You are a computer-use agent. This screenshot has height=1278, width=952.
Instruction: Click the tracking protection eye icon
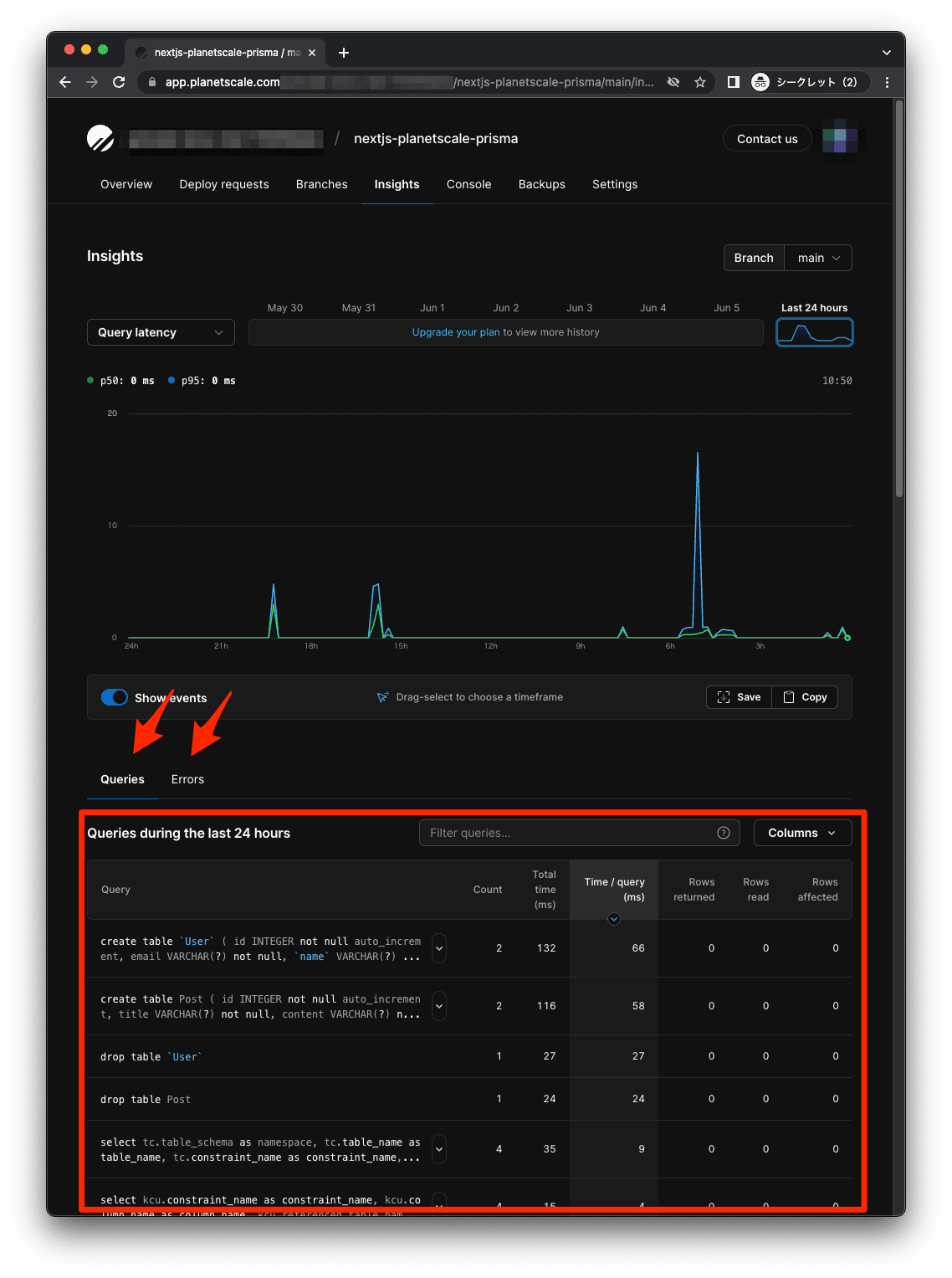673,82
